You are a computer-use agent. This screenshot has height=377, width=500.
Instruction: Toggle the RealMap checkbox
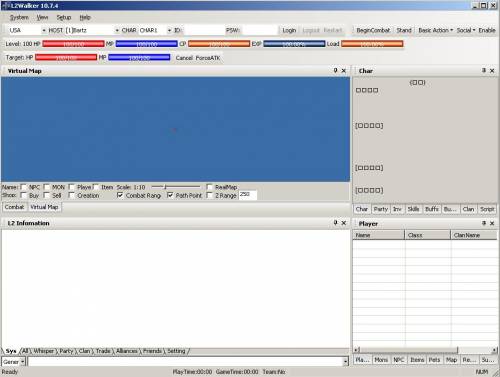coord(210,187)
